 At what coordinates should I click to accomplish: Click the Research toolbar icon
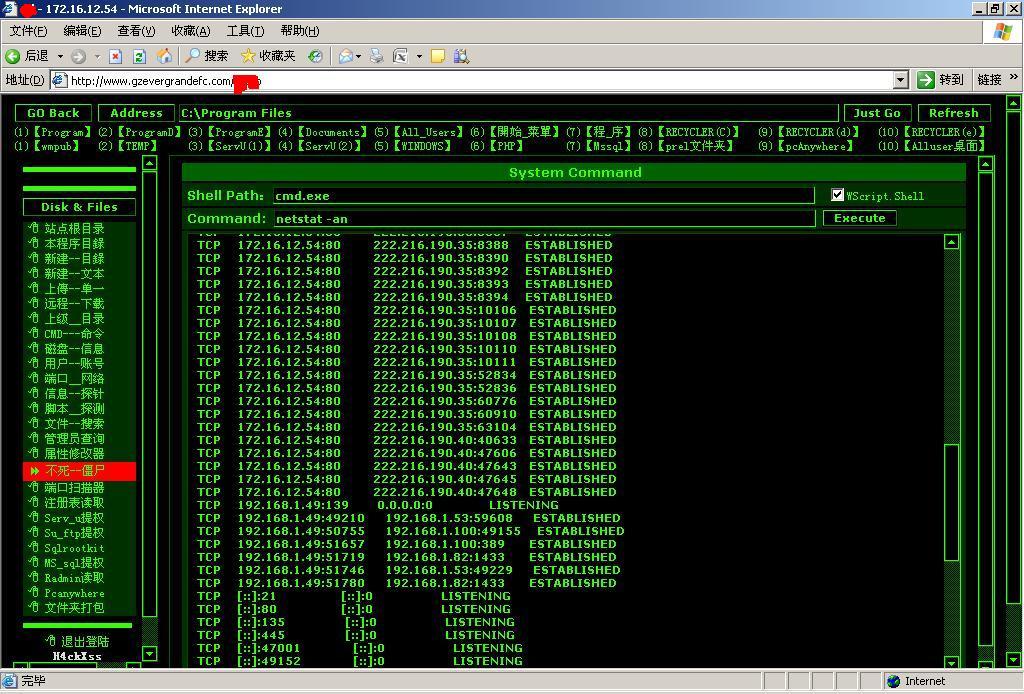pos(461,56)
